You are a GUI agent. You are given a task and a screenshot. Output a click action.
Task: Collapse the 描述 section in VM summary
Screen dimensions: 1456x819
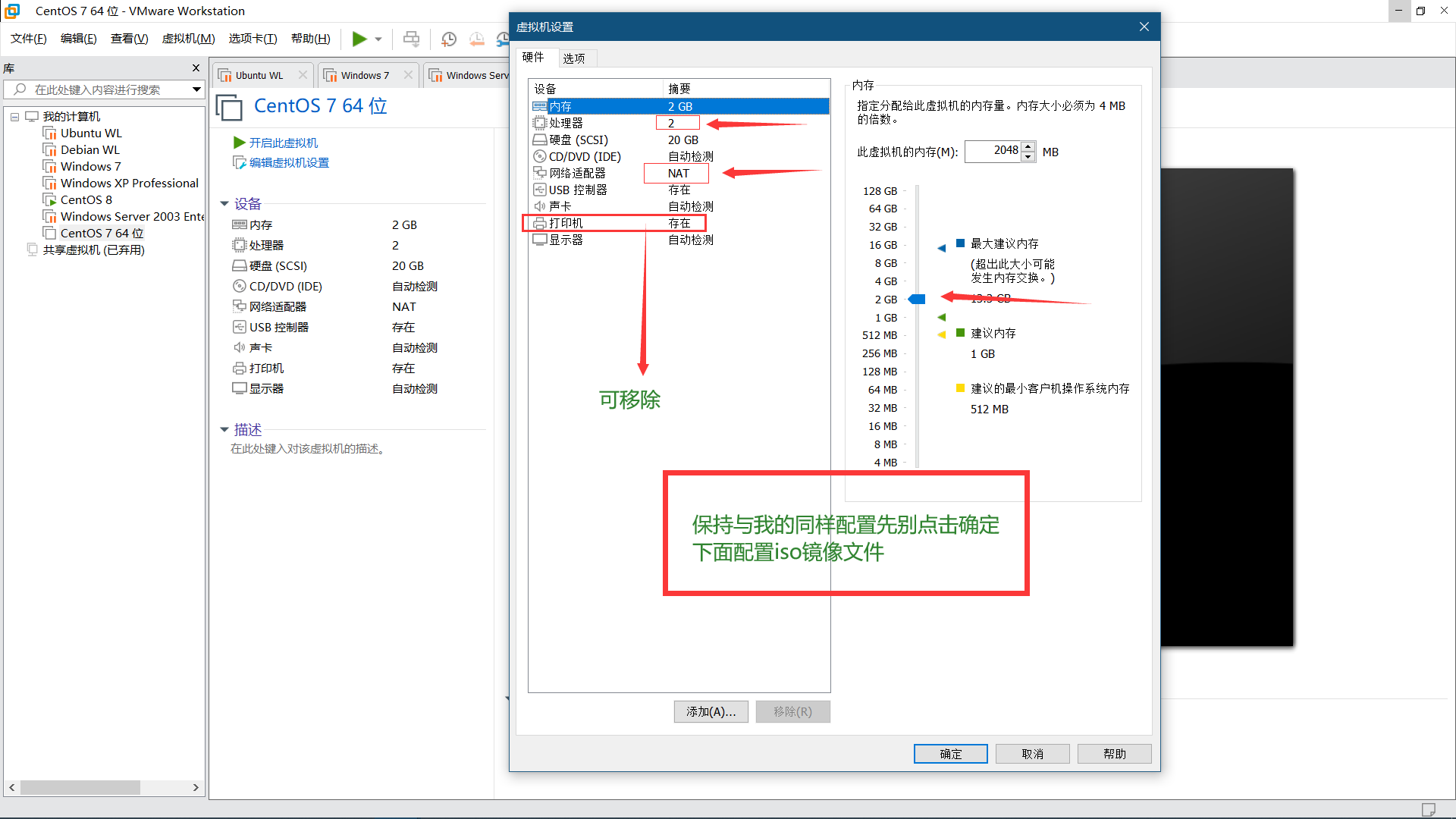tap(224, 429)
